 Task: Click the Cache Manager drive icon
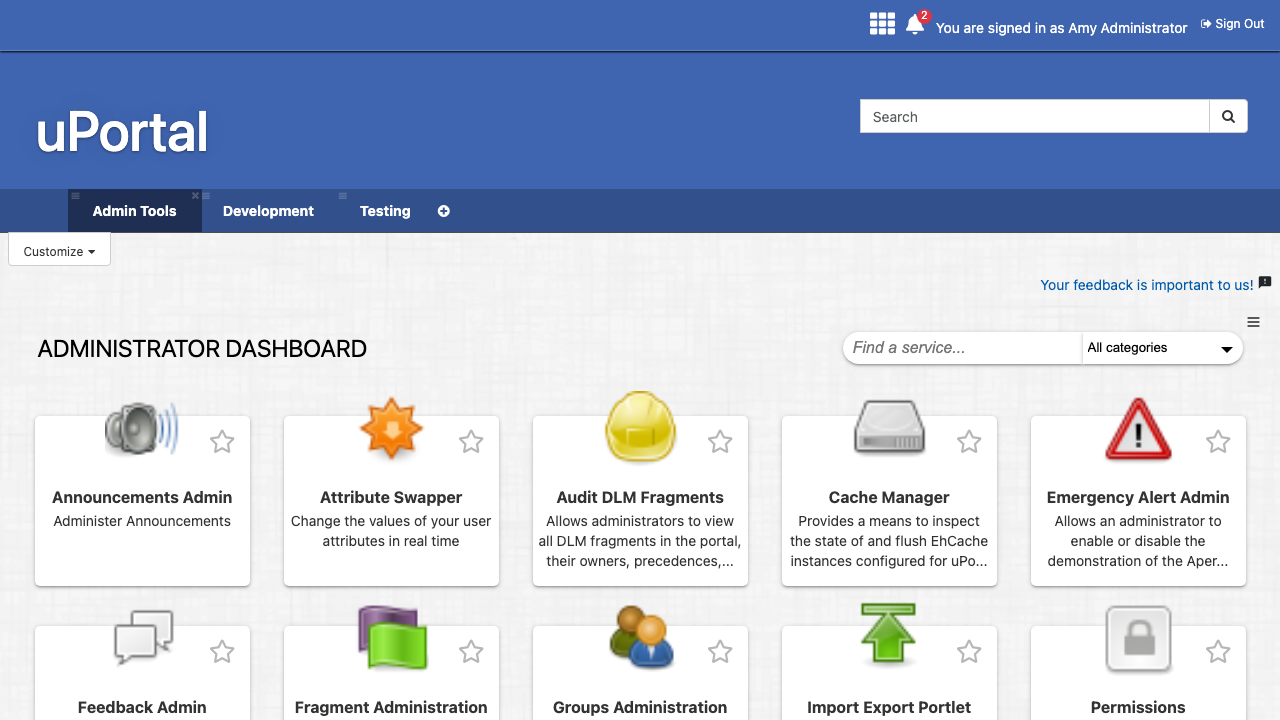[889, 427]
